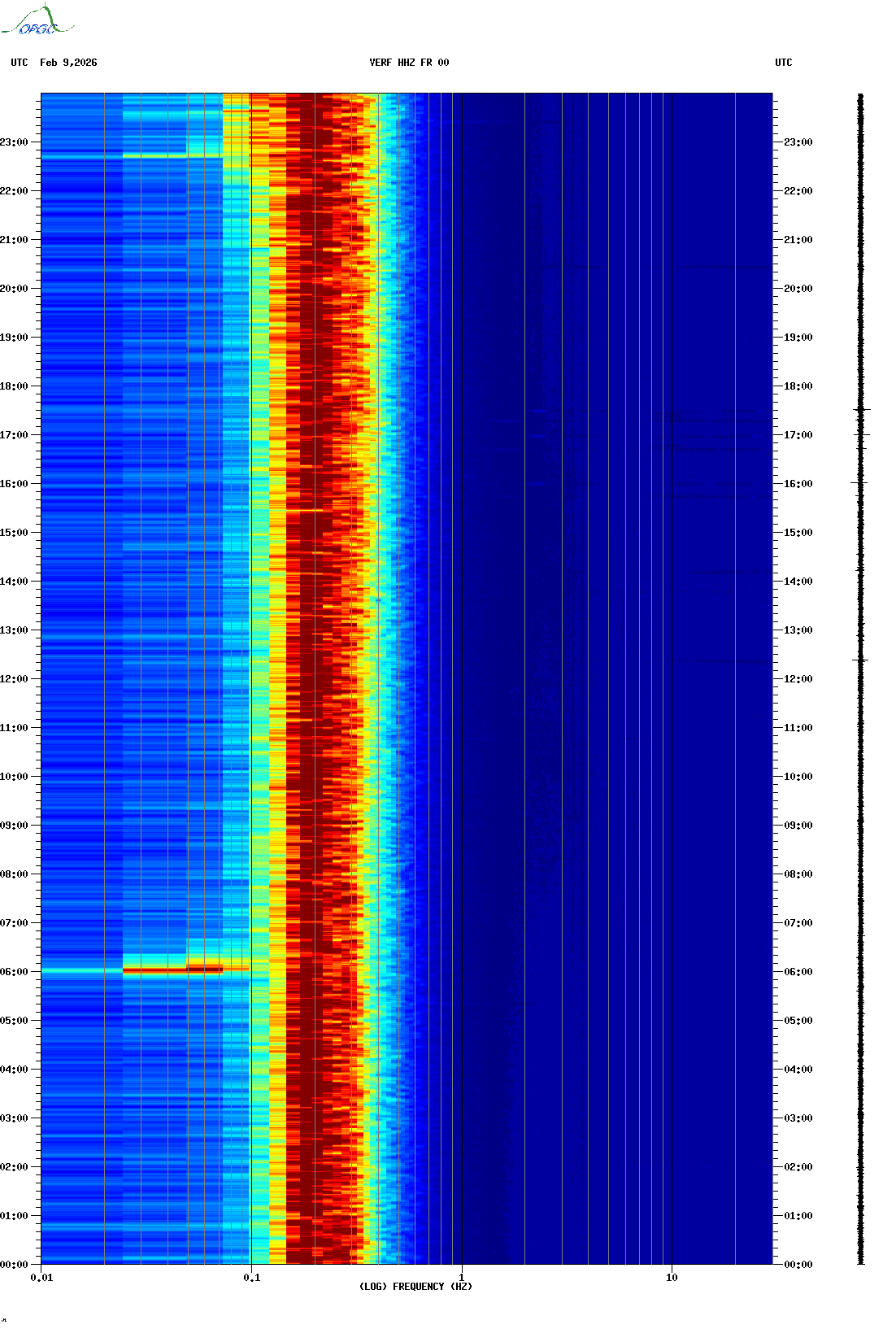Click the seismogram trace spike near 12:20
This screenshot has height=1329, width=896.
point(861,660)
